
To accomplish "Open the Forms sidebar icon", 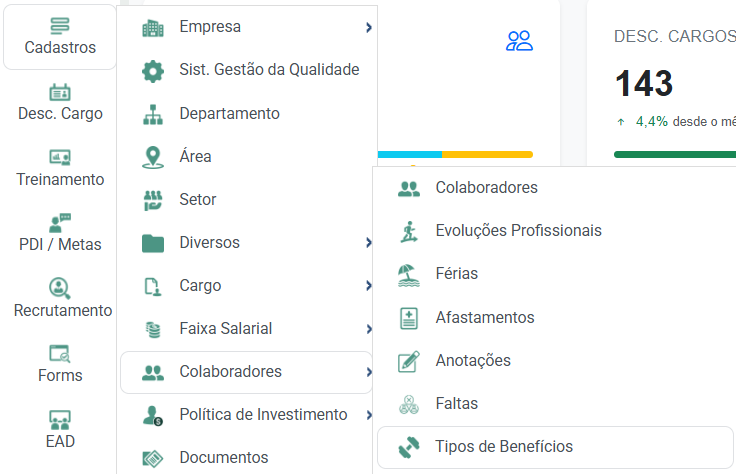I will (60, 354).
